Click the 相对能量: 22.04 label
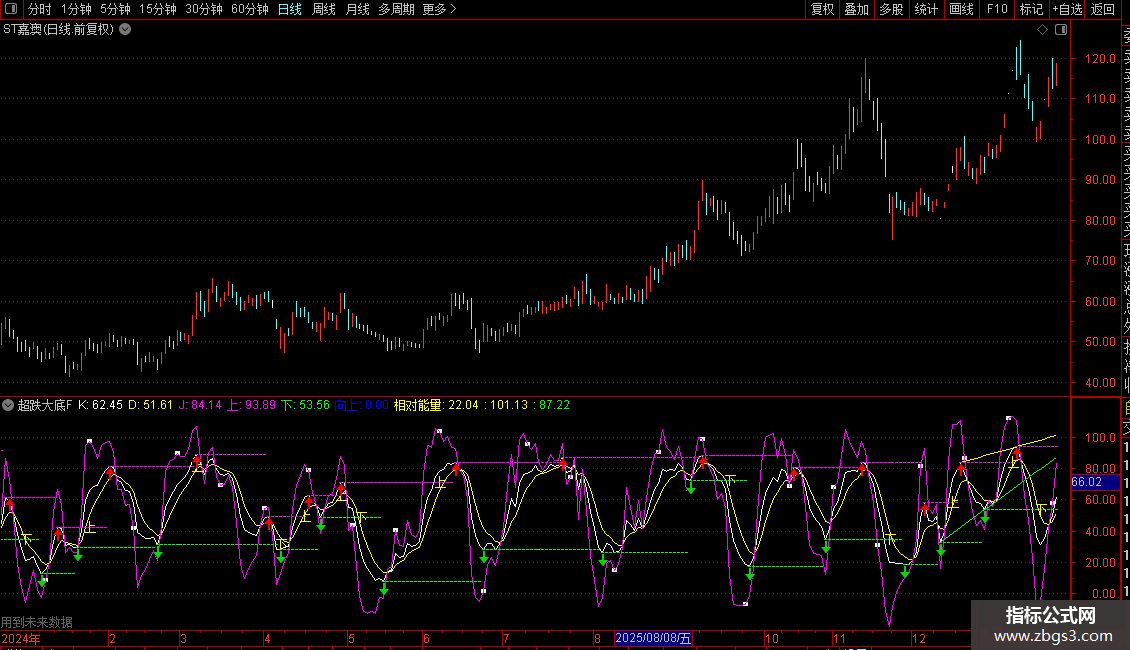This screenshot has height=650, width=1130. [x=436, y=405]
